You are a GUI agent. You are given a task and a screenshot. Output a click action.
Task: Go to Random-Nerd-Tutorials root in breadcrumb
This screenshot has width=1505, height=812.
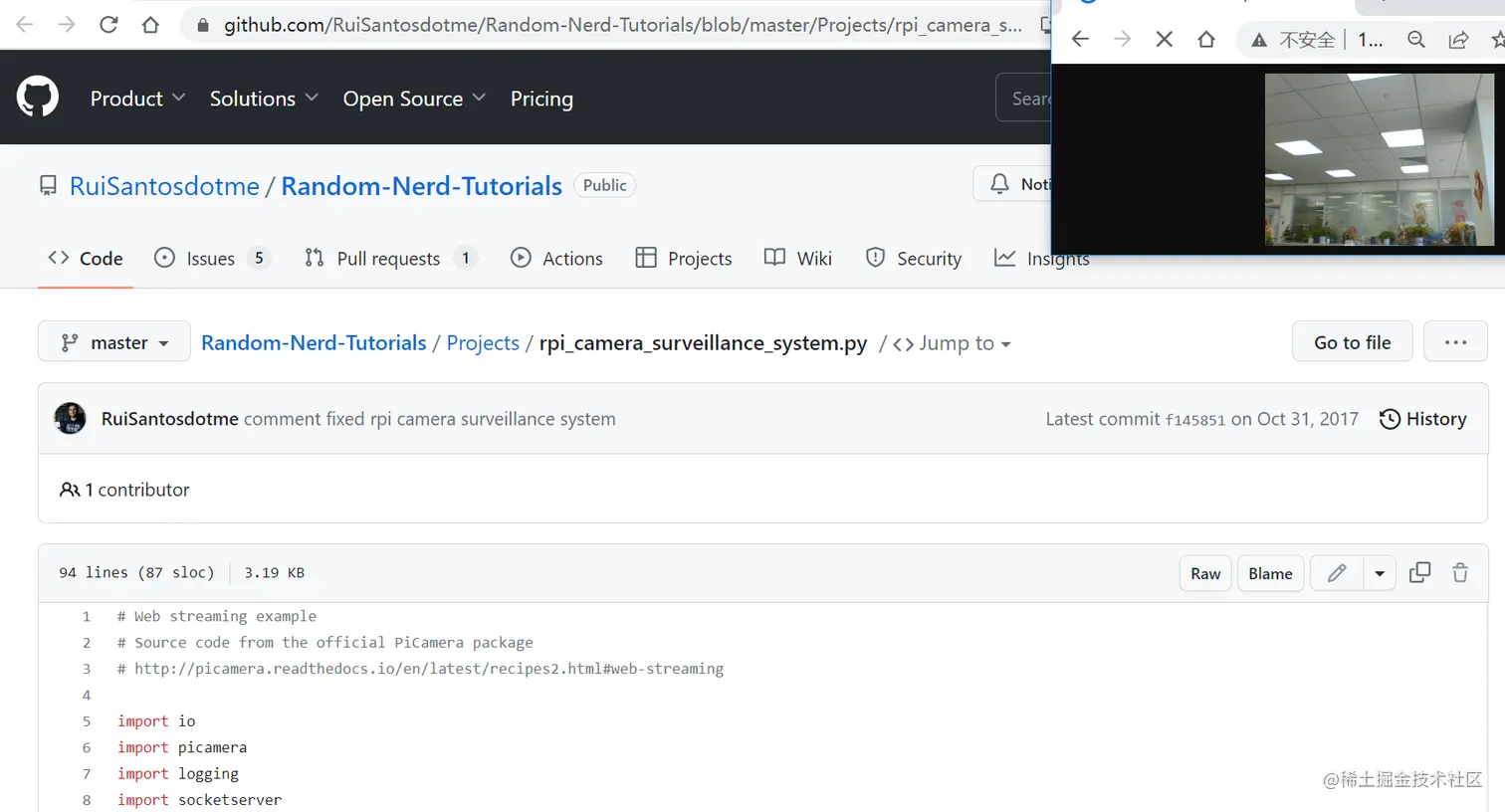pos(314,343)
